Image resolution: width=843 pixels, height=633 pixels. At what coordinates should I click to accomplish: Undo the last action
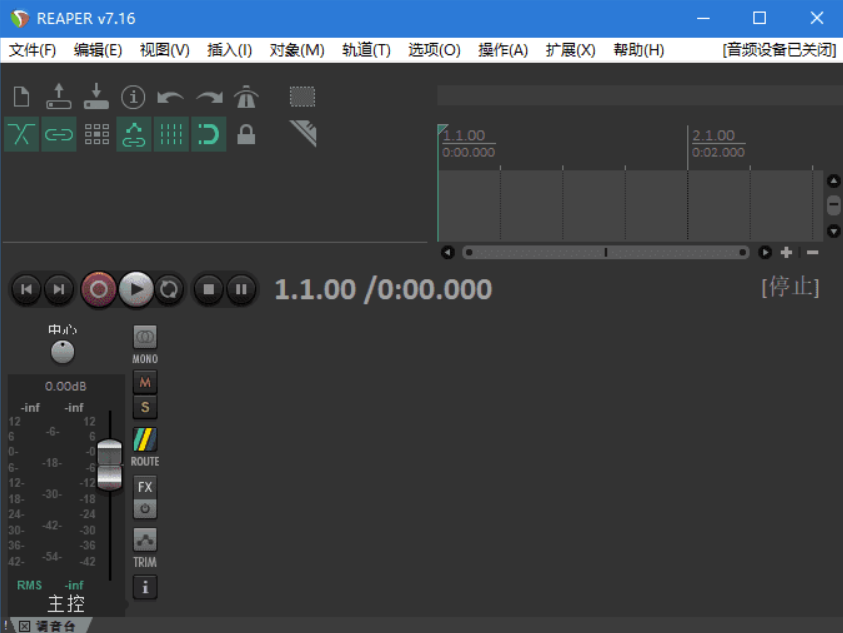point(170,97)
